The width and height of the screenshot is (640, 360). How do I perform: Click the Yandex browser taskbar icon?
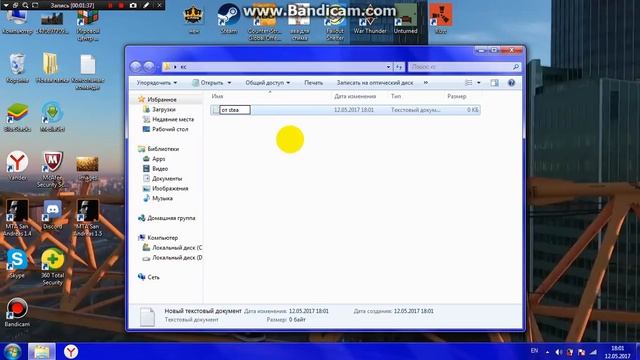[71, 351]
